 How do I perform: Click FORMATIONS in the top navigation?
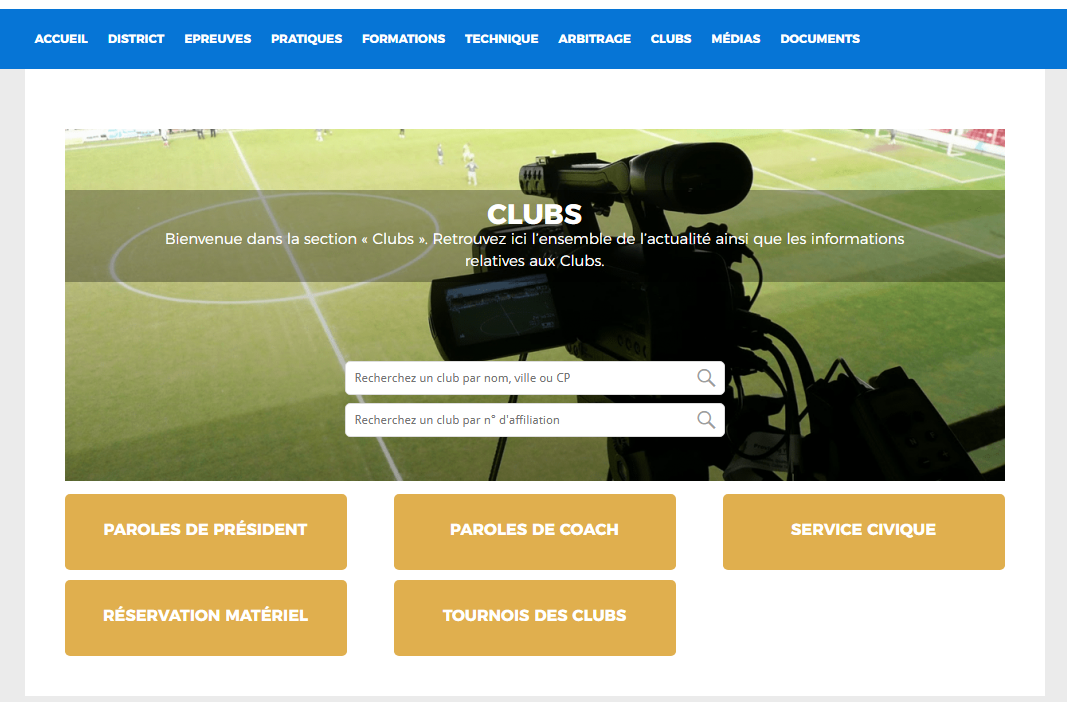tap(404, 39)
